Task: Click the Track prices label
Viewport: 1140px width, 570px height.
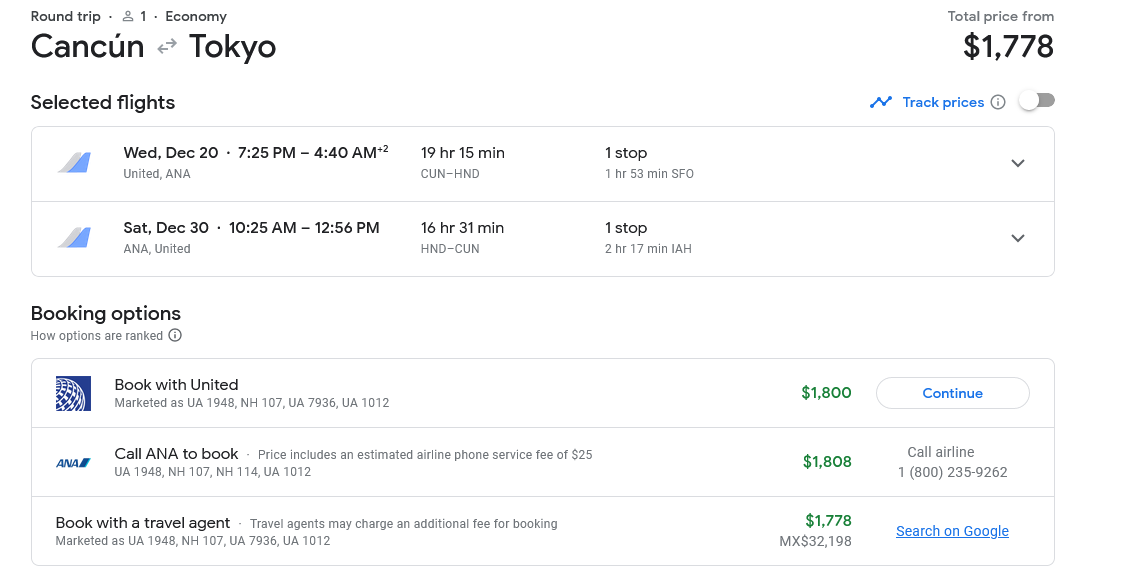Action: (x=943, y=103)
